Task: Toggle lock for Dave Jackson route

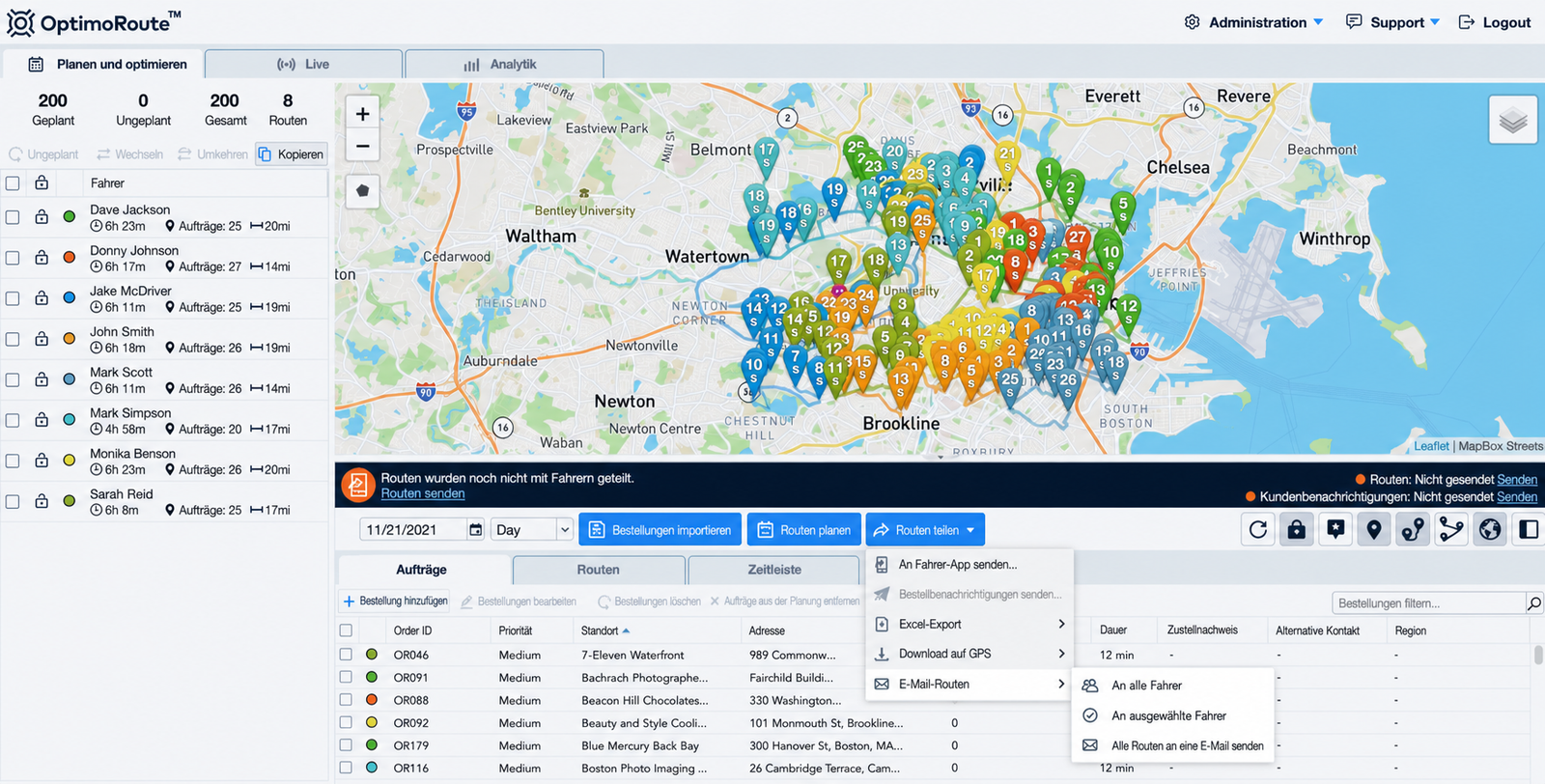Action: 42,217
